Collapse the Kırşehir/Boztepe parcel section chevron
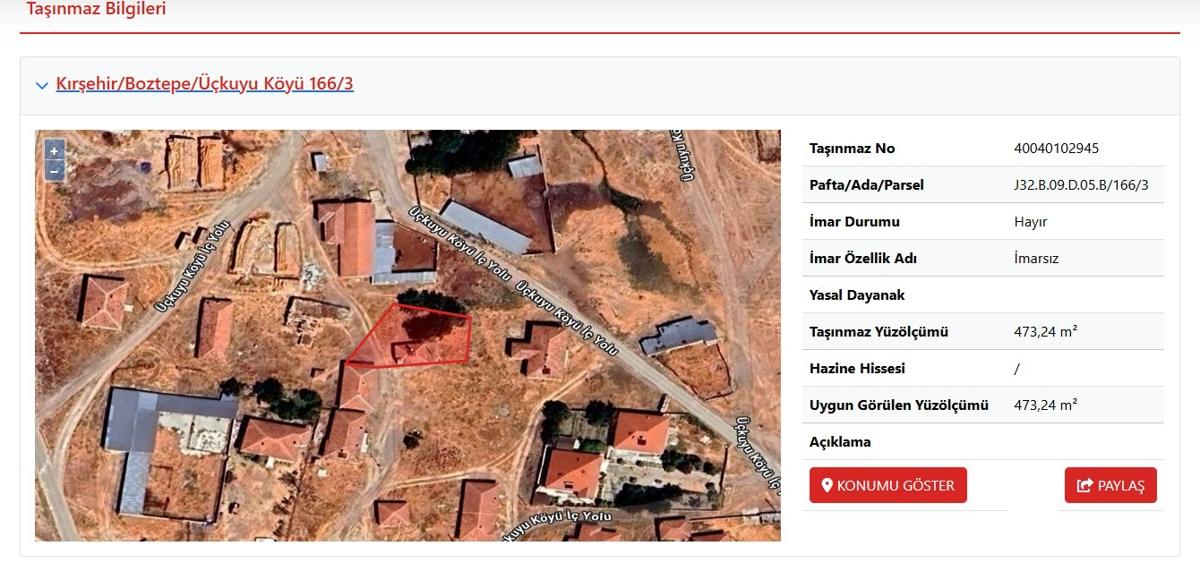The height and width of the screenshot is (563, 1200). click(x=42, y=85)
